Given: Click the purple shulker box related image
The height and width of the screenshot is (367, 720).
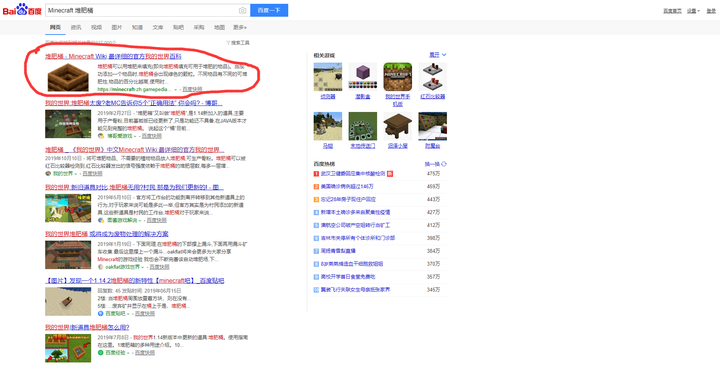Looking at the screenshot, I should (x=363, y=77).
